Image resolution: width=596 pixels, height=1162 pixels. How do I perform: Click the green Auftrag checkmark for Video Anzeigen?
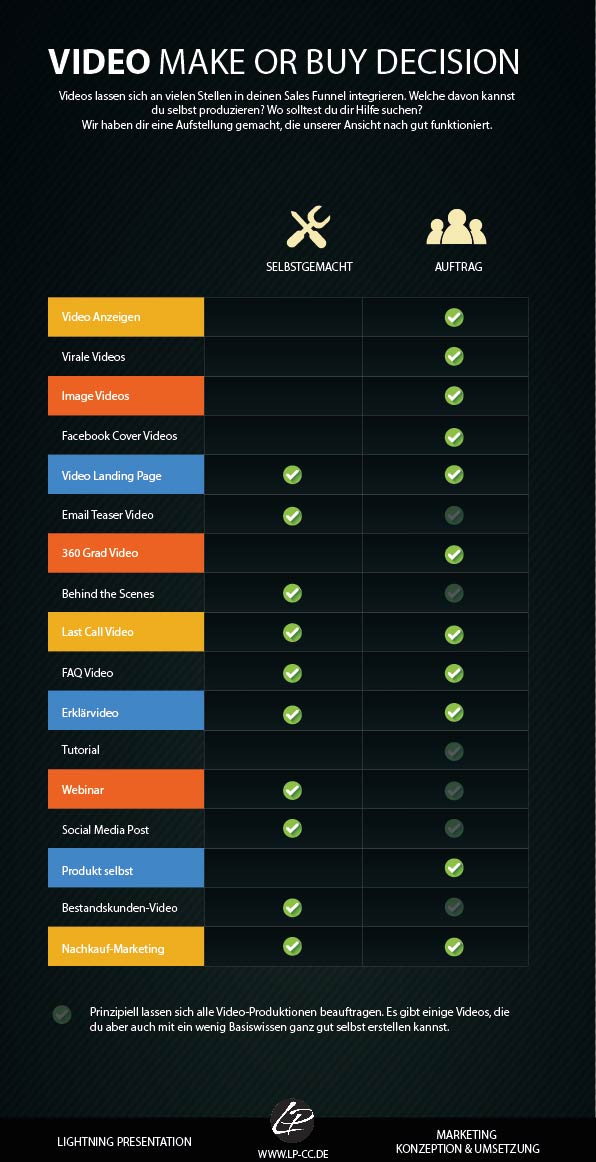454,318
